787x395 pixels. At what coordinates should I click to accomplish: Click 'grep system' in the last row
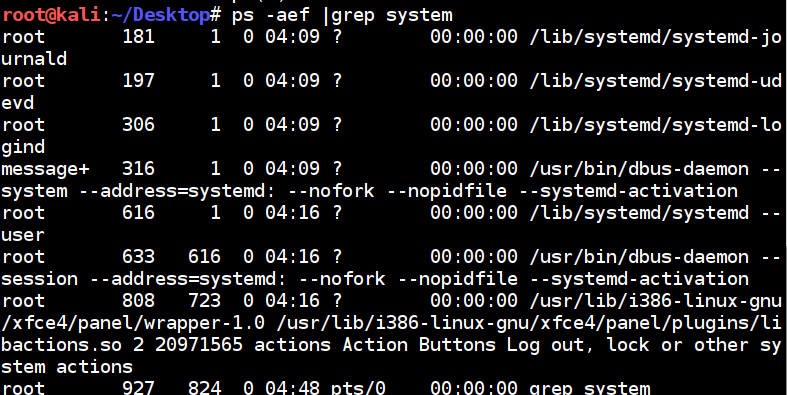[x=590, y=388]
